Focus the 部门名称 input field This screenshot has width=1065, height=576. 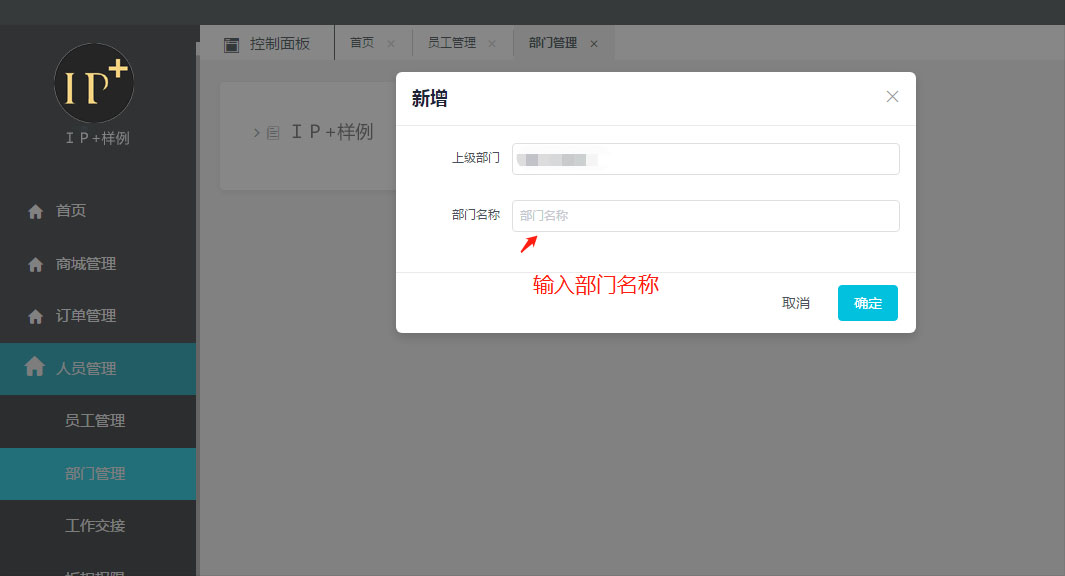click(705, 216)
